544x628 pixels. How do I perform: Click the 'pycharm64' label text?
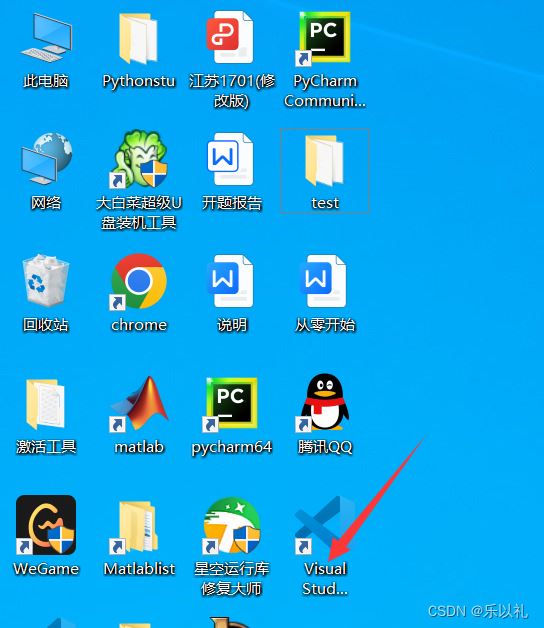point(232,447)
